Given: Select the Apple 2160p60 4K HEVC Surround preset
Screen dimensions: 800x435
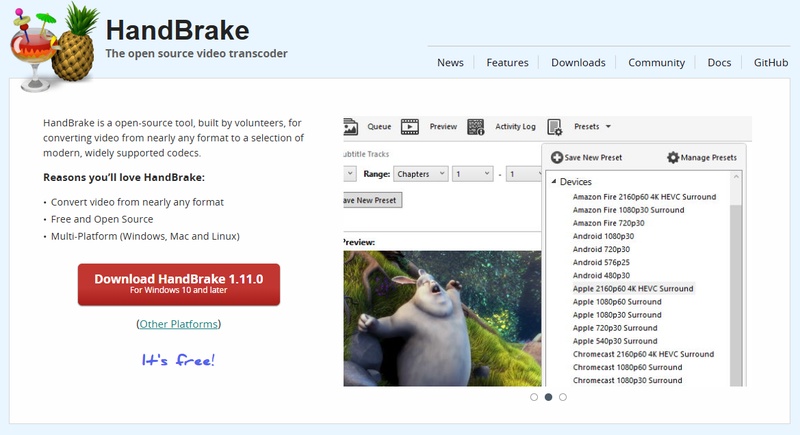Looking at the screenshot, I should click(632, 288).
